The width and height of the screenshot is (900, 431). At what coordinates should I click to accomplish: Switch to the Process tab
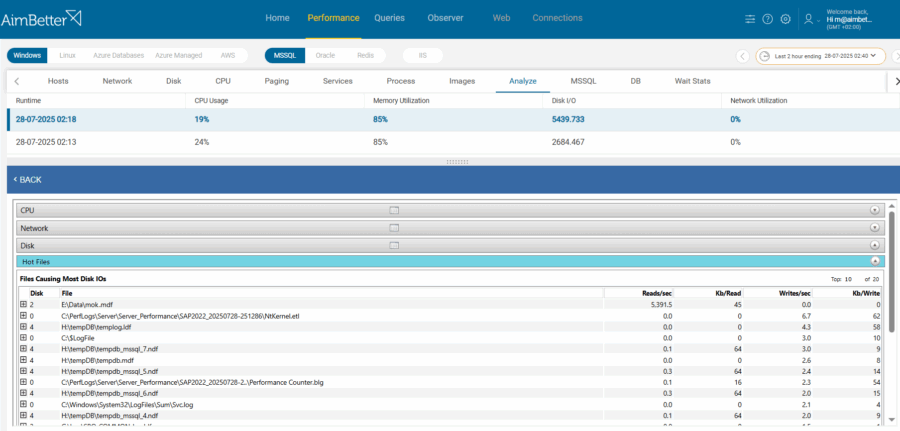click(401, 81)
